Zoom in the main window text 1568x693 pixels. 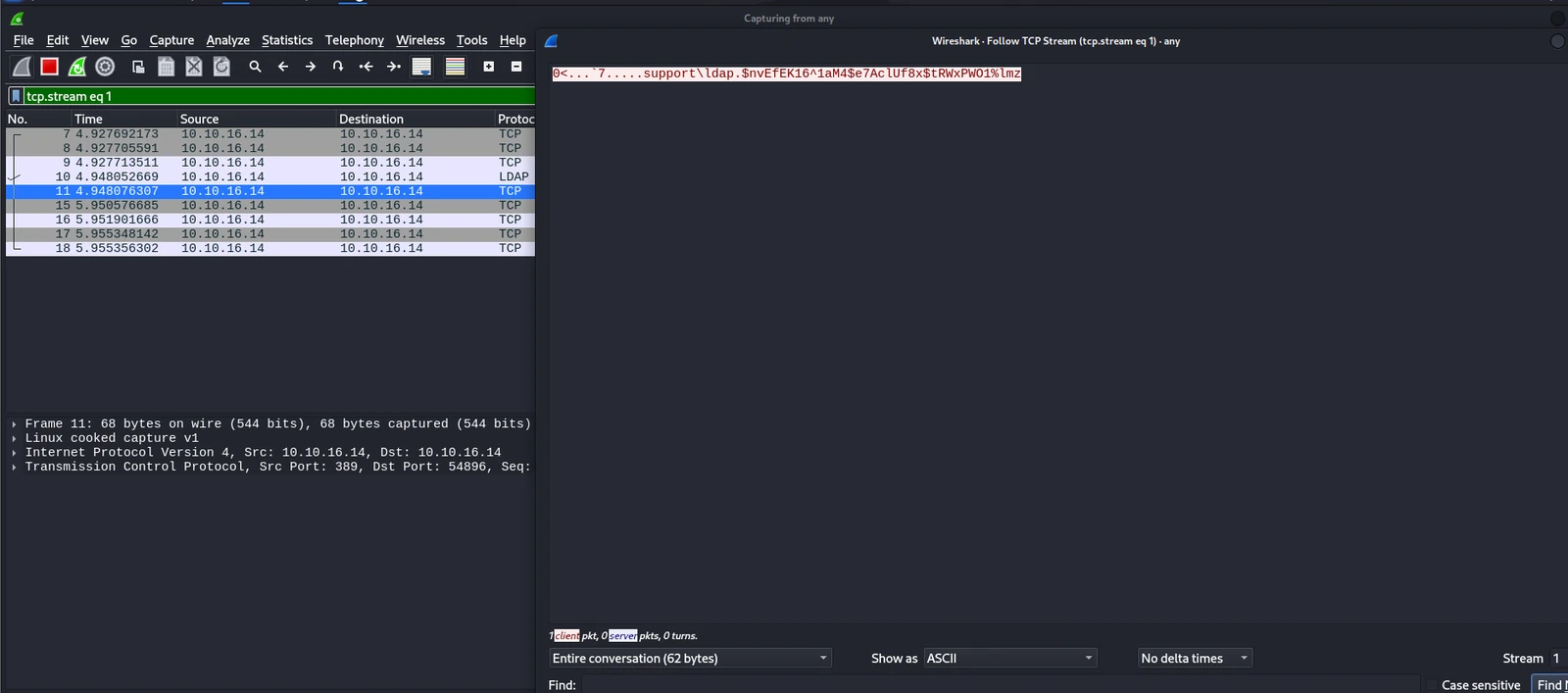coord(488,67)
